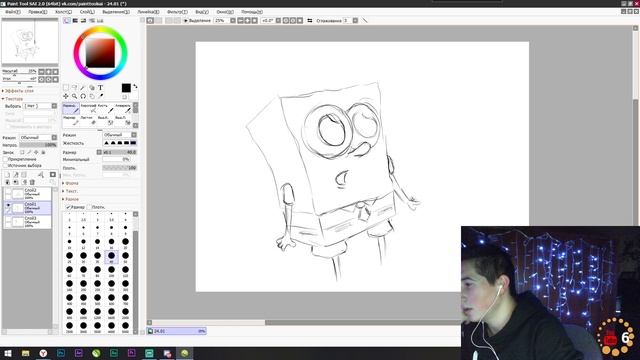
Task: Click the black foreground color swatch
Action: pyautogui.click(x=126, y=88)
